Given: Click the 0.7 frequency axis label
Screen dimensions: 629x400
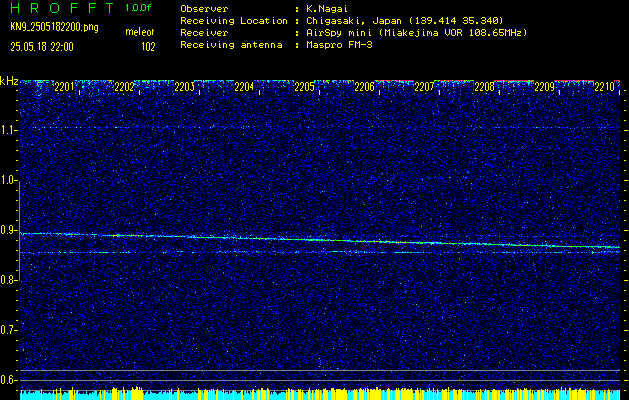Looking at the screenshot, I should (x=8, y=331).
